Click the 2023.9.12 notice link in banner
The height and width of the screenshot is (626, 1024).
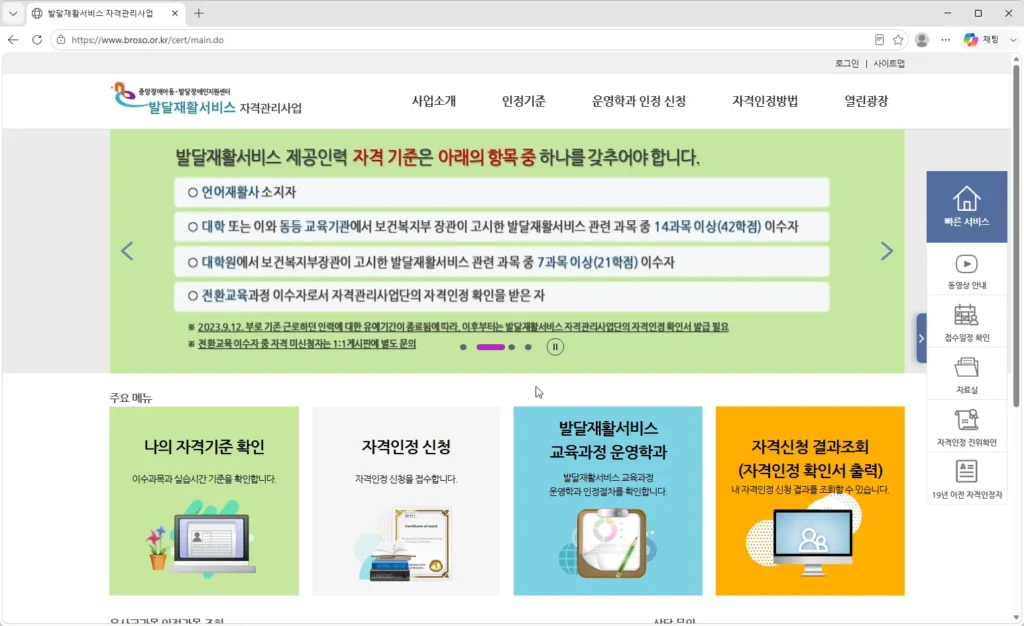[463, 327]
